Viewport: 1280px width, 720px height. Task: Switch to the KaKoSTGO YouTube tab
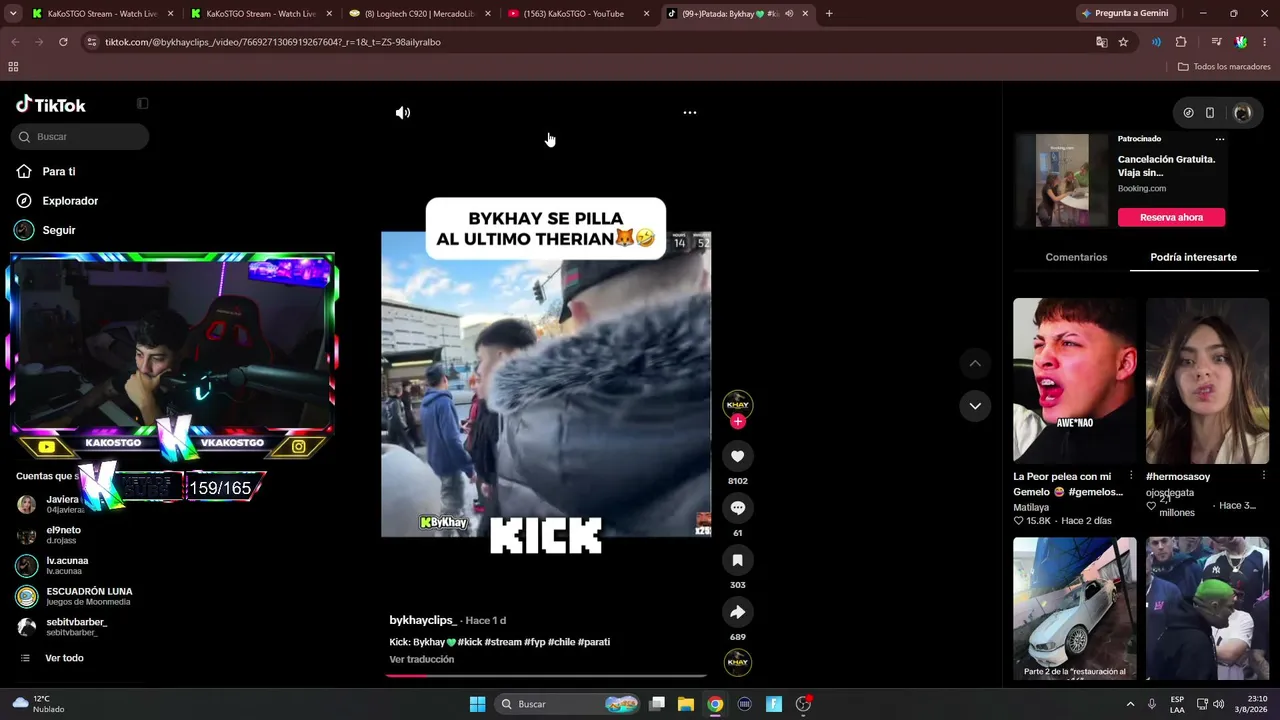pyautogui.click(x=578, y=14)
